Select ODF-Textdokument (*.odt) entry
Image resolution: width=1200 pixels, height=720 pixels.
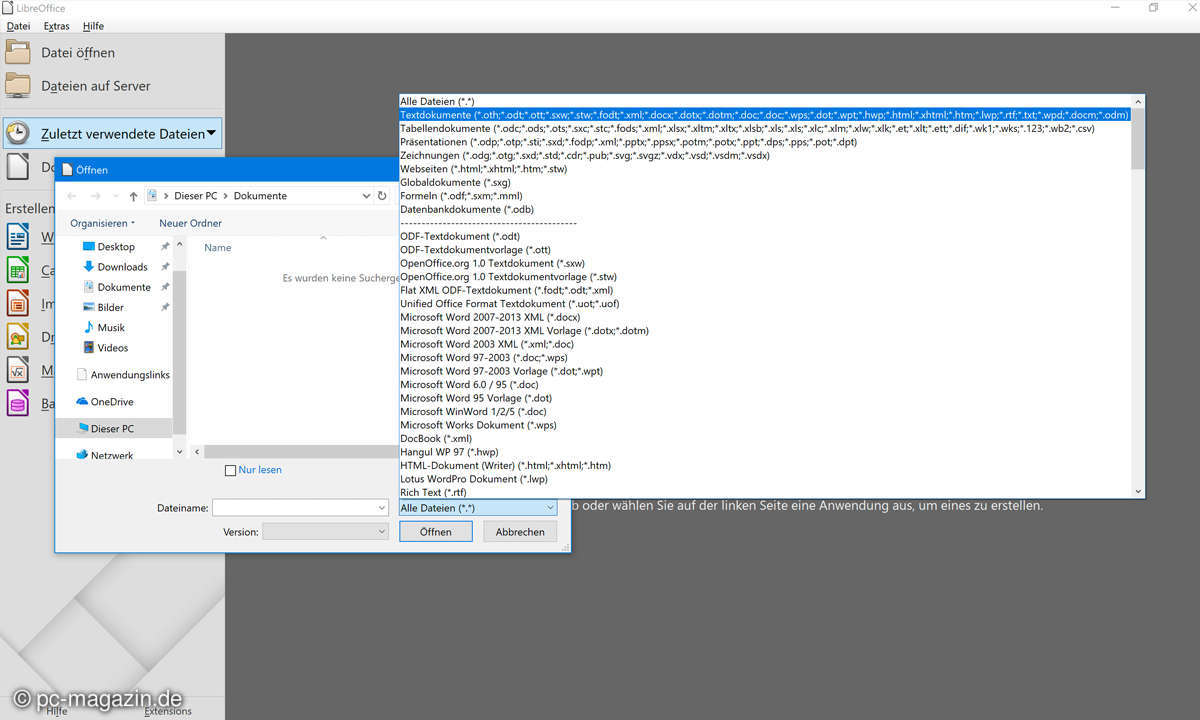(x=765, y=236)
